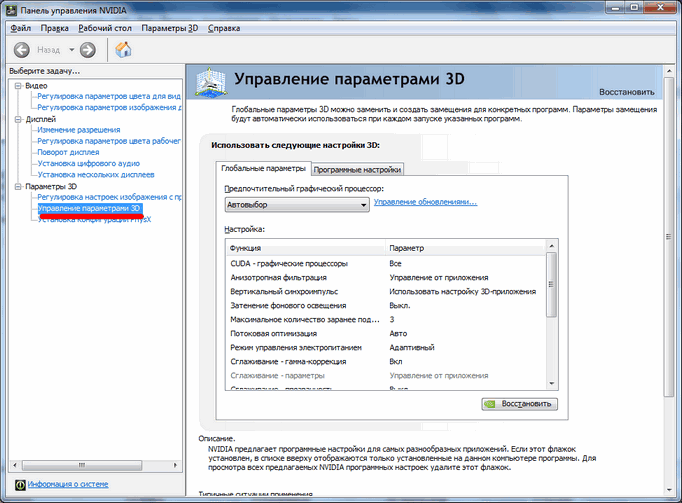The image size is (682, 503).
Task: Select Регулировка параметров изображения item
Action: (109, 107)
